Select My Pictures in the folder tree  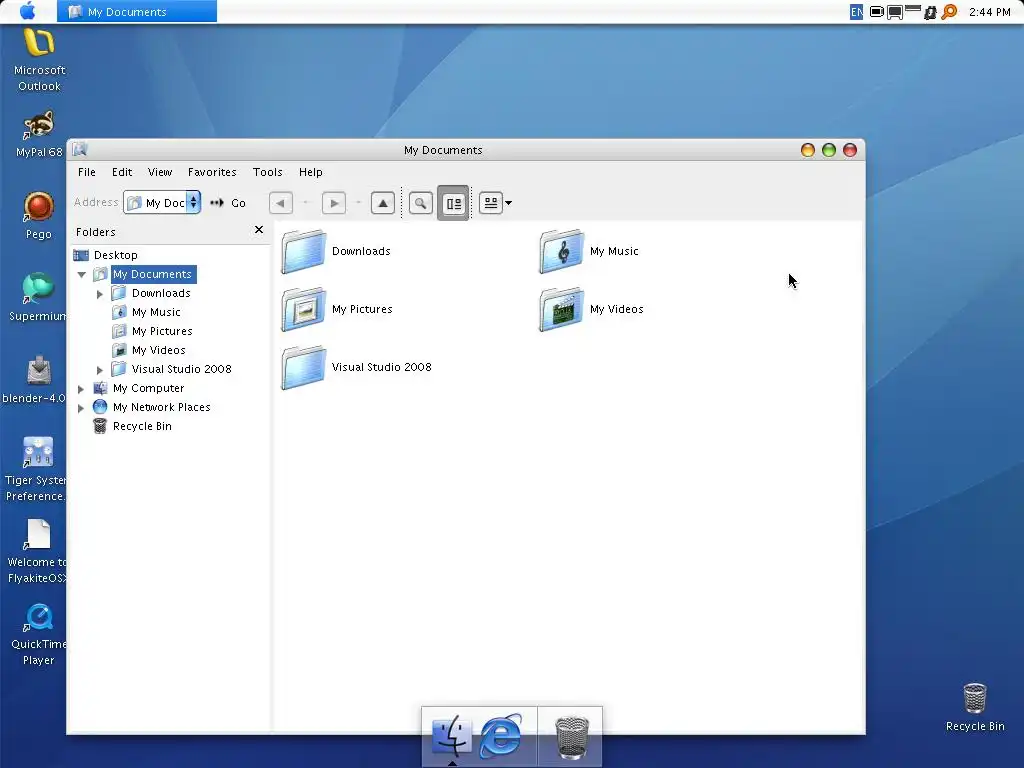(162, 331)
